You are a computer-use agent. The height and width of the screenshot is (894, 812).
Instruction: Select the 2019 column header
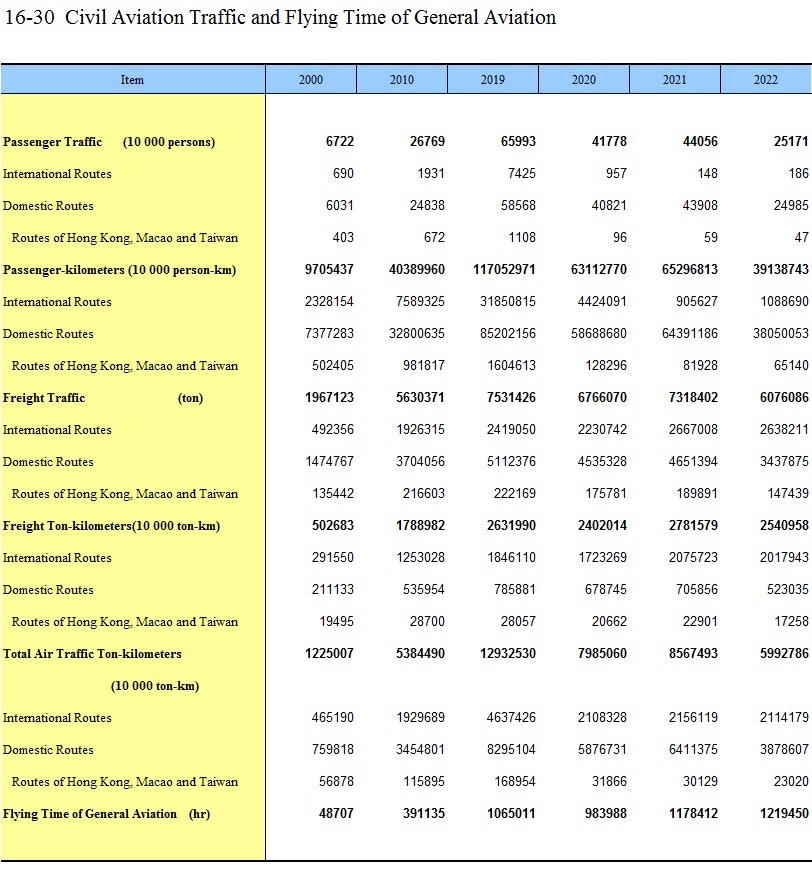[x=493, y=80]
